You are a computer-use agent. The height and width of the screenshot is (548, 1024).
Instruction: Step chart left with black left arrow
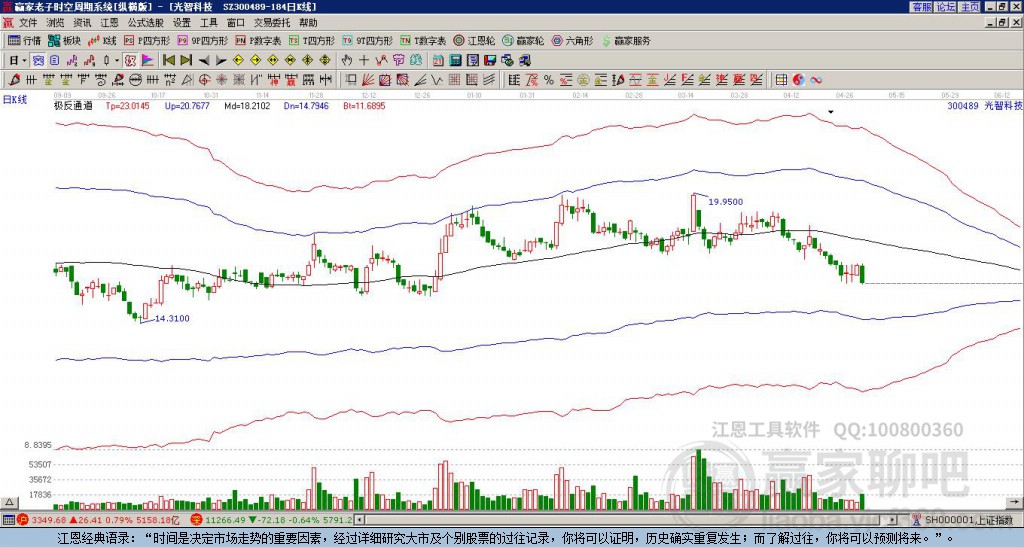pyautogui.click(x=204, y=61)
